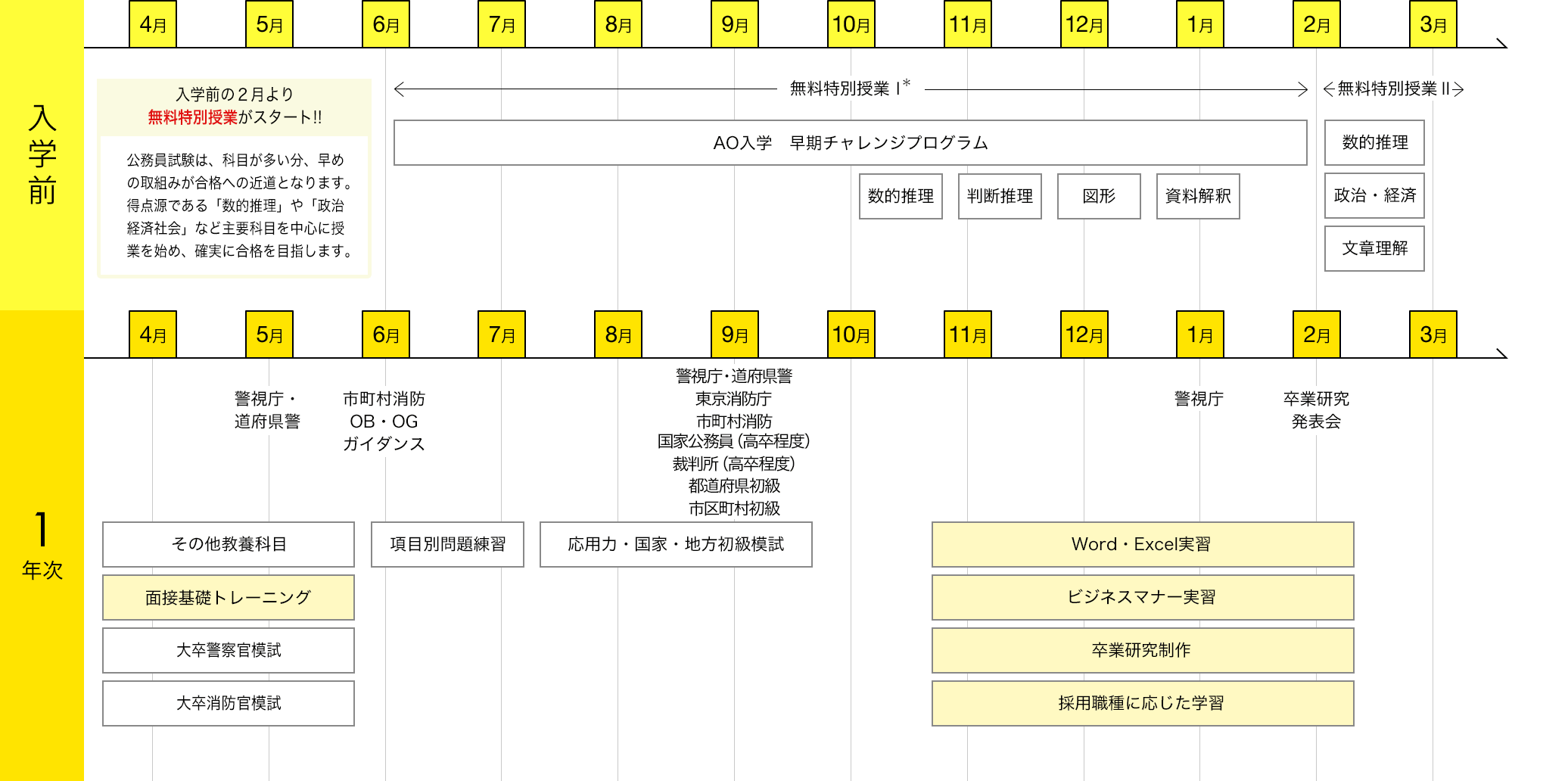
Task: Click the 卒業研究発表会 text
Action: (x=1316, y=409)
